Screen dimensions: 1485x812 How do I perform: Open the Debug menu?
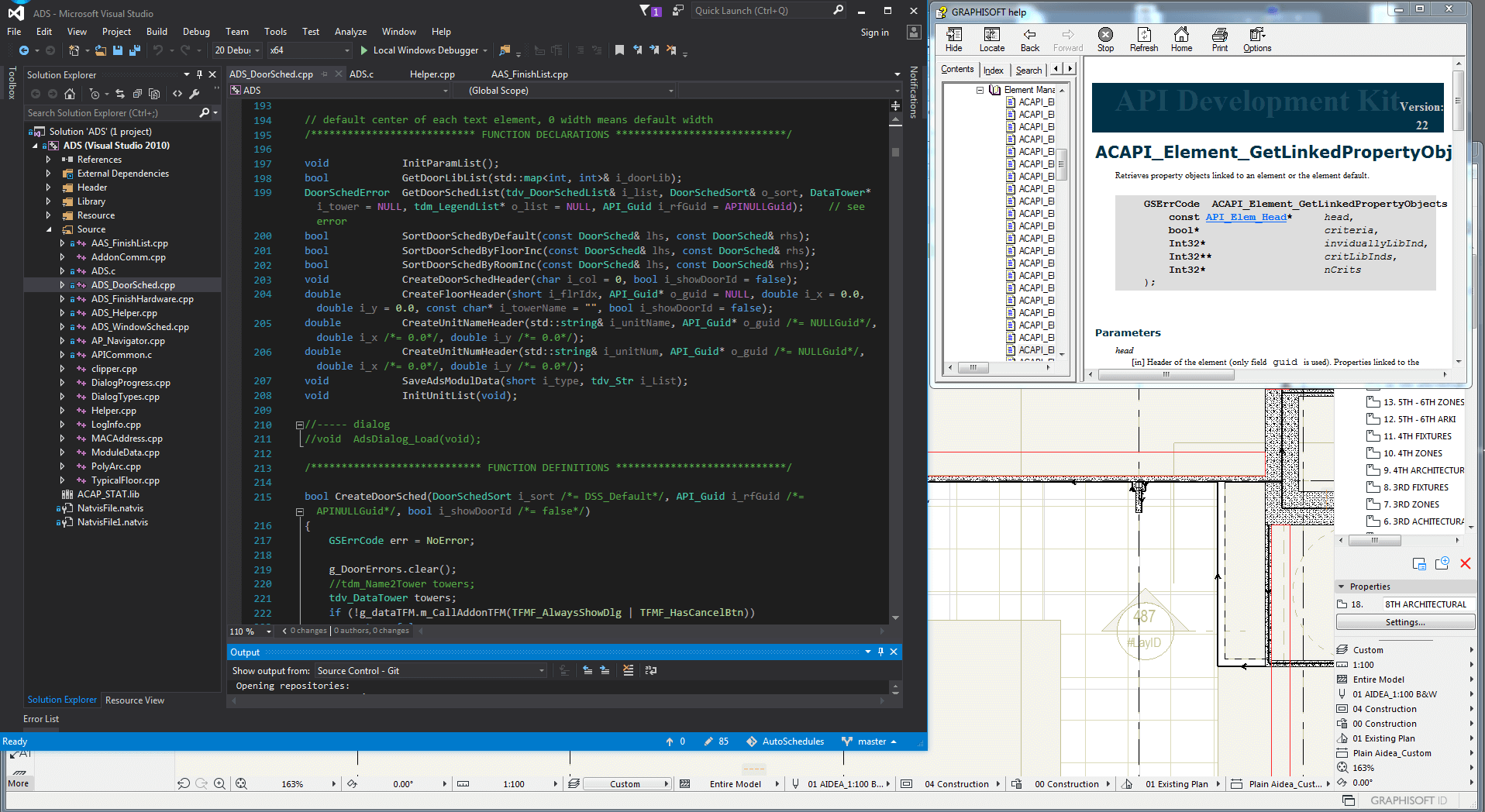(196, 32)
